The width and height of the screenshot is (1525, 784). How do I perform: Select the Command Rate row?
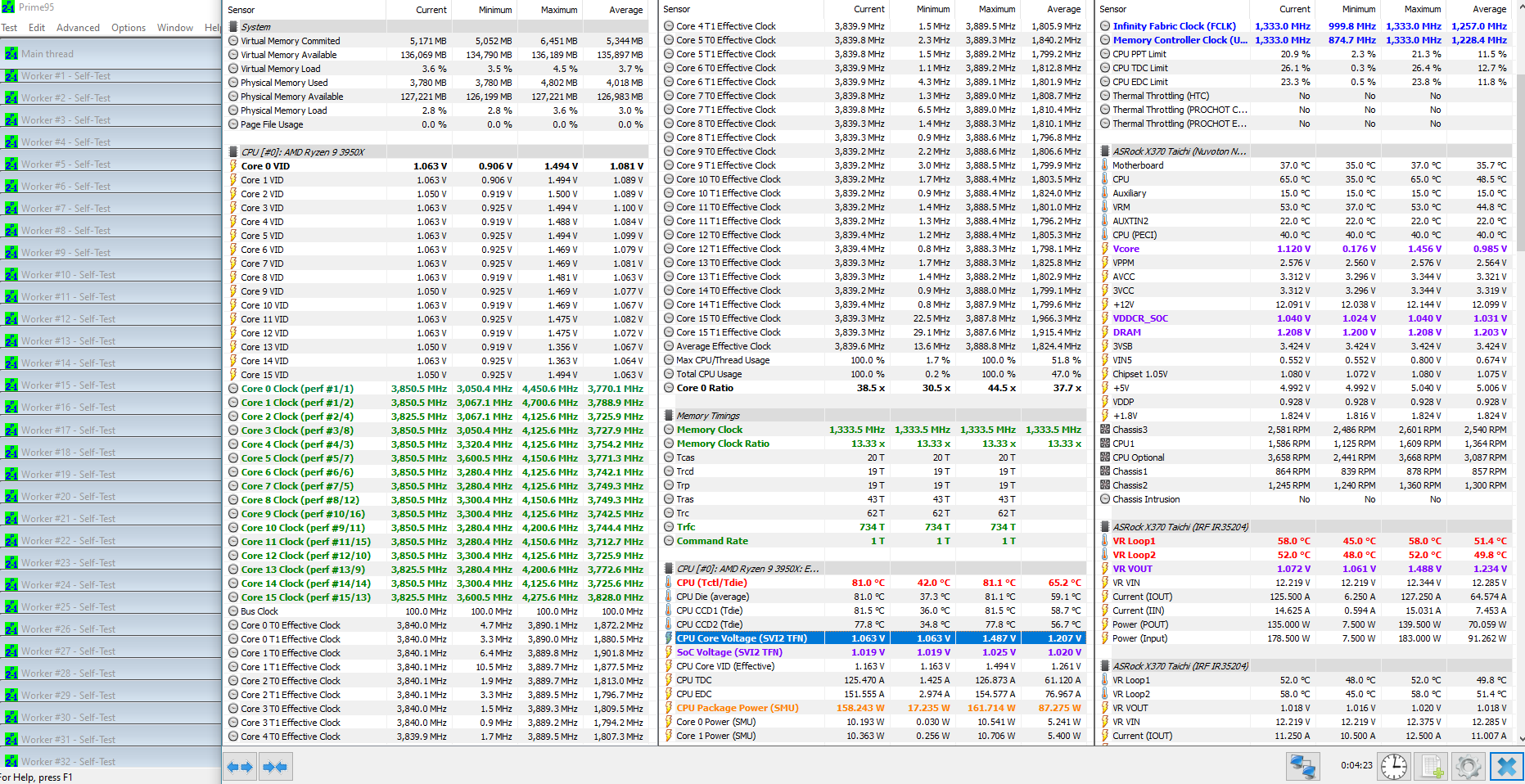pyautogui.click(x=873, y=541)
